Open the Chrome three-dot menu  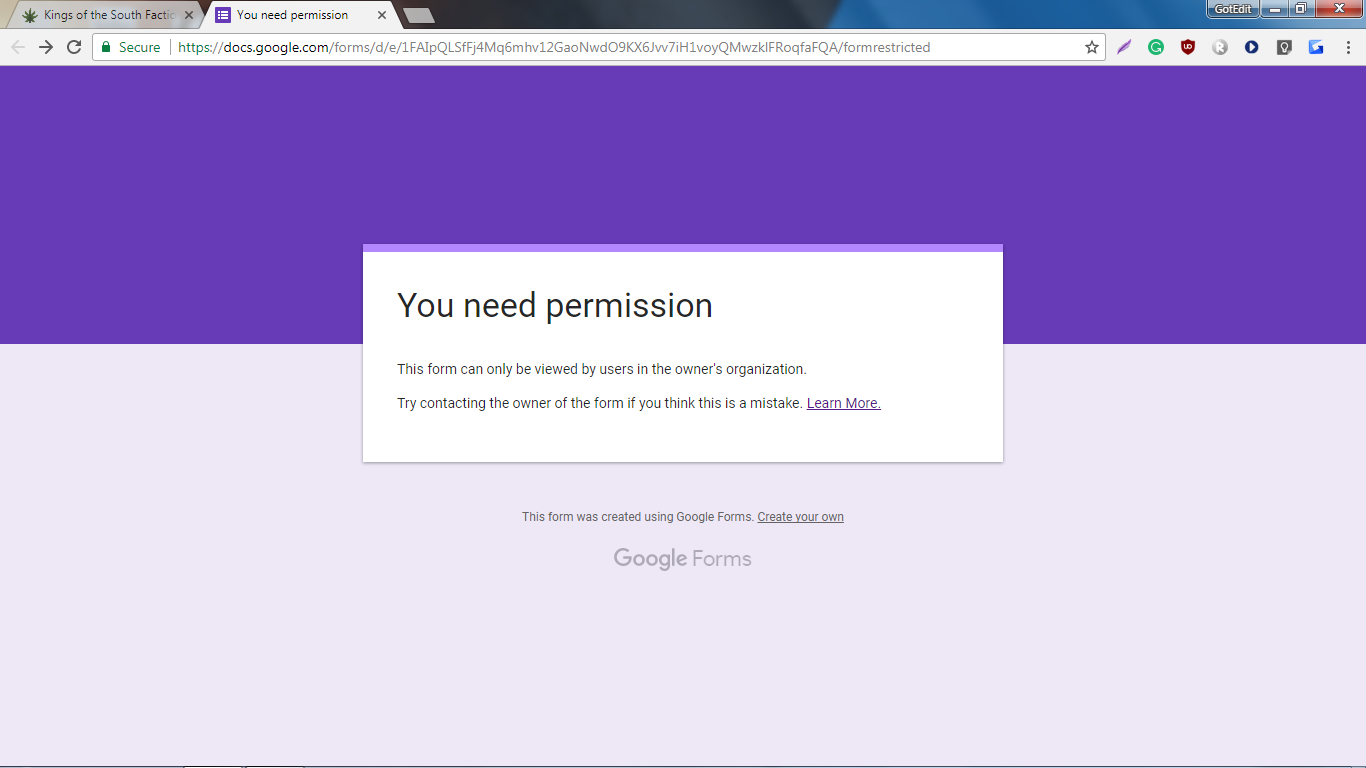click(1348, 47)
